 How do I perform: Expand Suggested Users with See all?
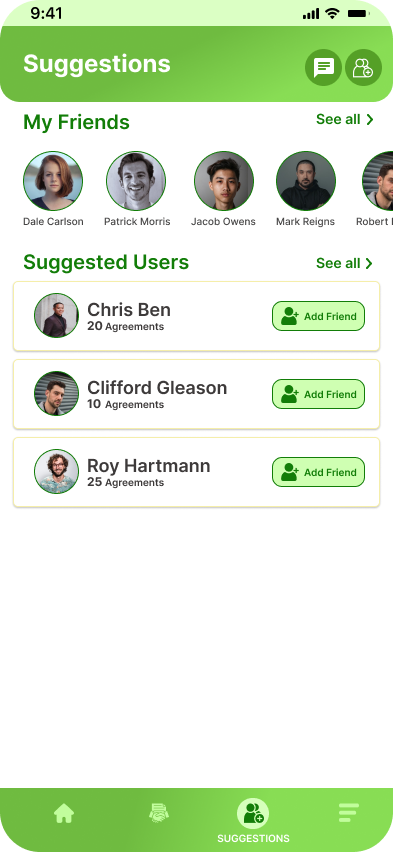pyautogui.click(x=345, y=263)
